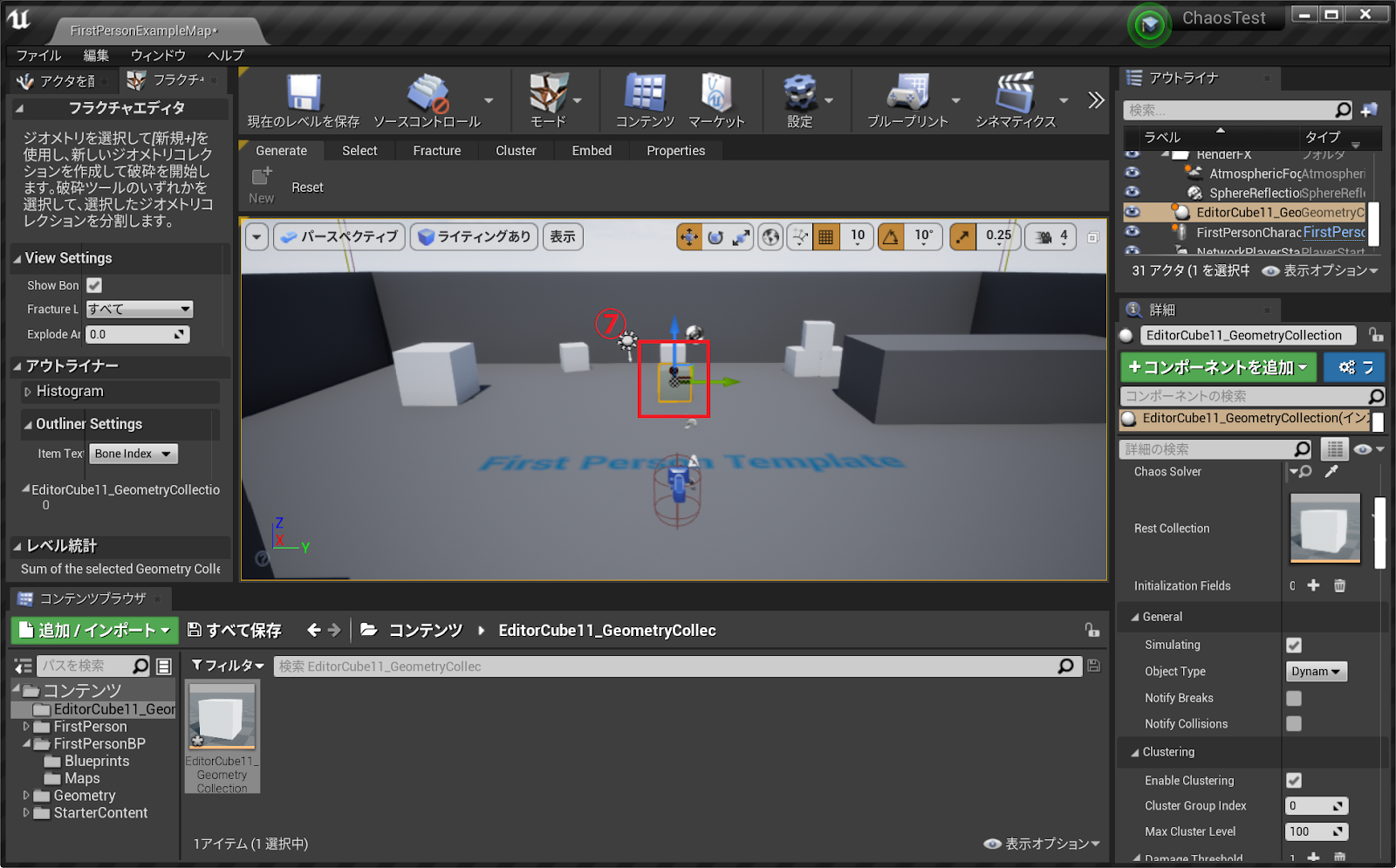This screenshot has width=1396, height=868.
Task: Open the viewport options arrow dropdown
Action: [257, 236]
